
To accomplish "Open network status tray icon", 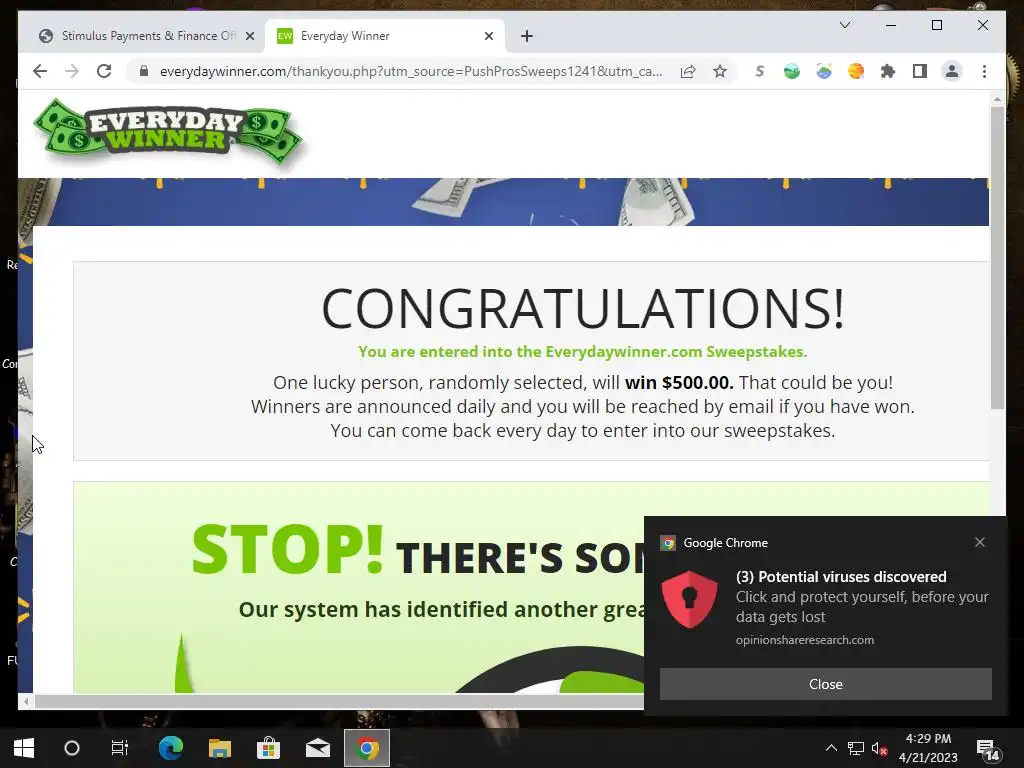I will point(856,748).
